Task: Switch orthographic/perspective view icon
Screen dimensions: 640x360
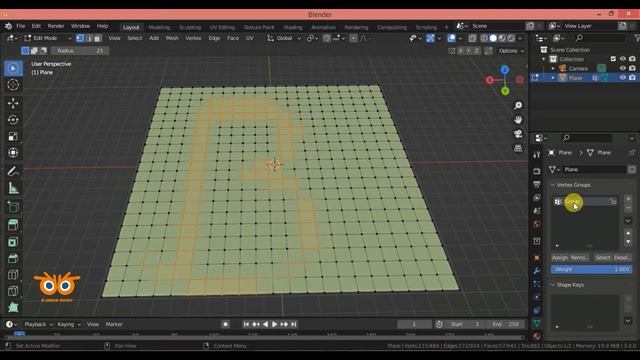Action: pos(518,148)
